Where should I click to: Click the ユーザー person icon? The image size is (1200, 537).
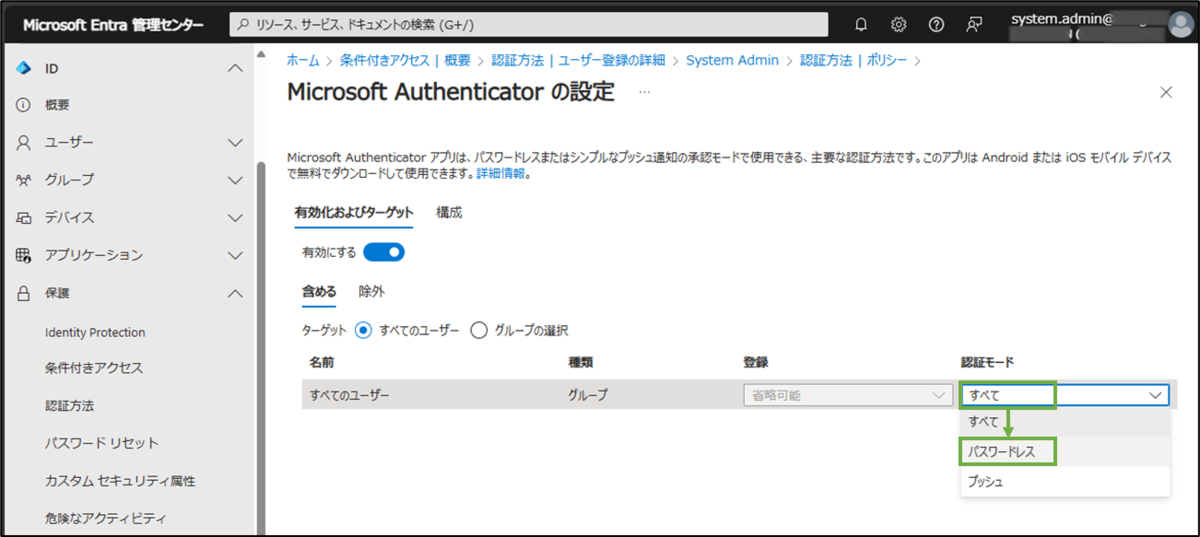[24, 143]
